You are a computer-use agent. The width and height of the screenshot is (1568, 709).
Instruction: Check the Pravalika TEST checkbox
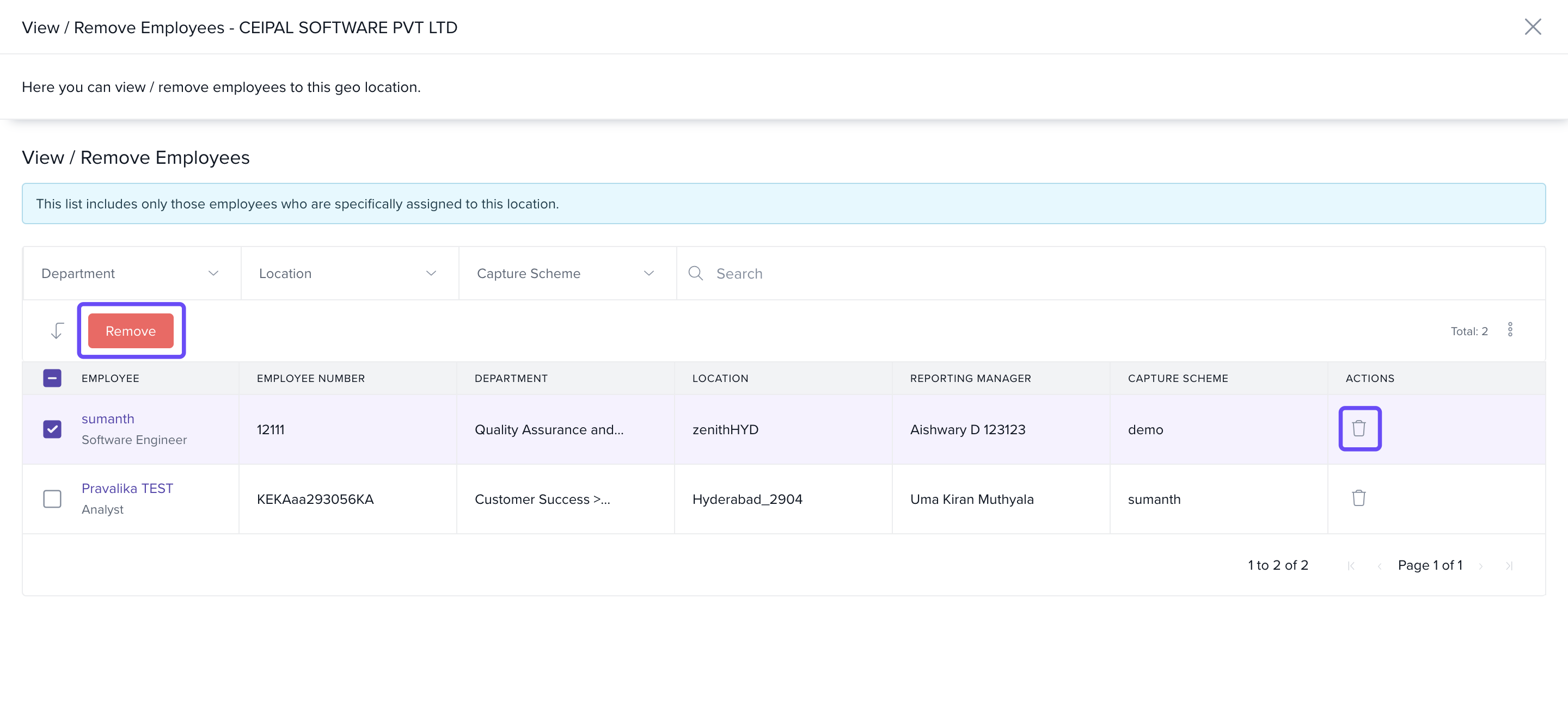coord(52,498)
